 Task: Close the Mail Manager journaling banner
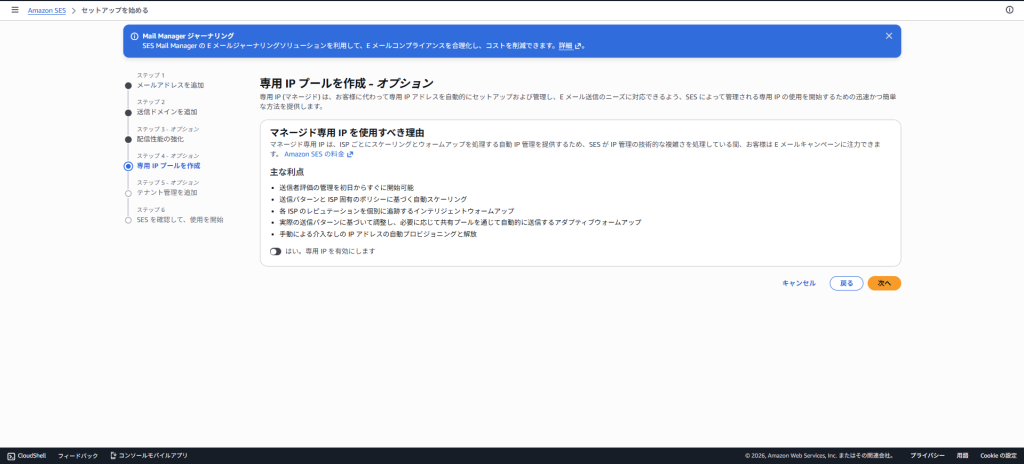tap(889, 36)
